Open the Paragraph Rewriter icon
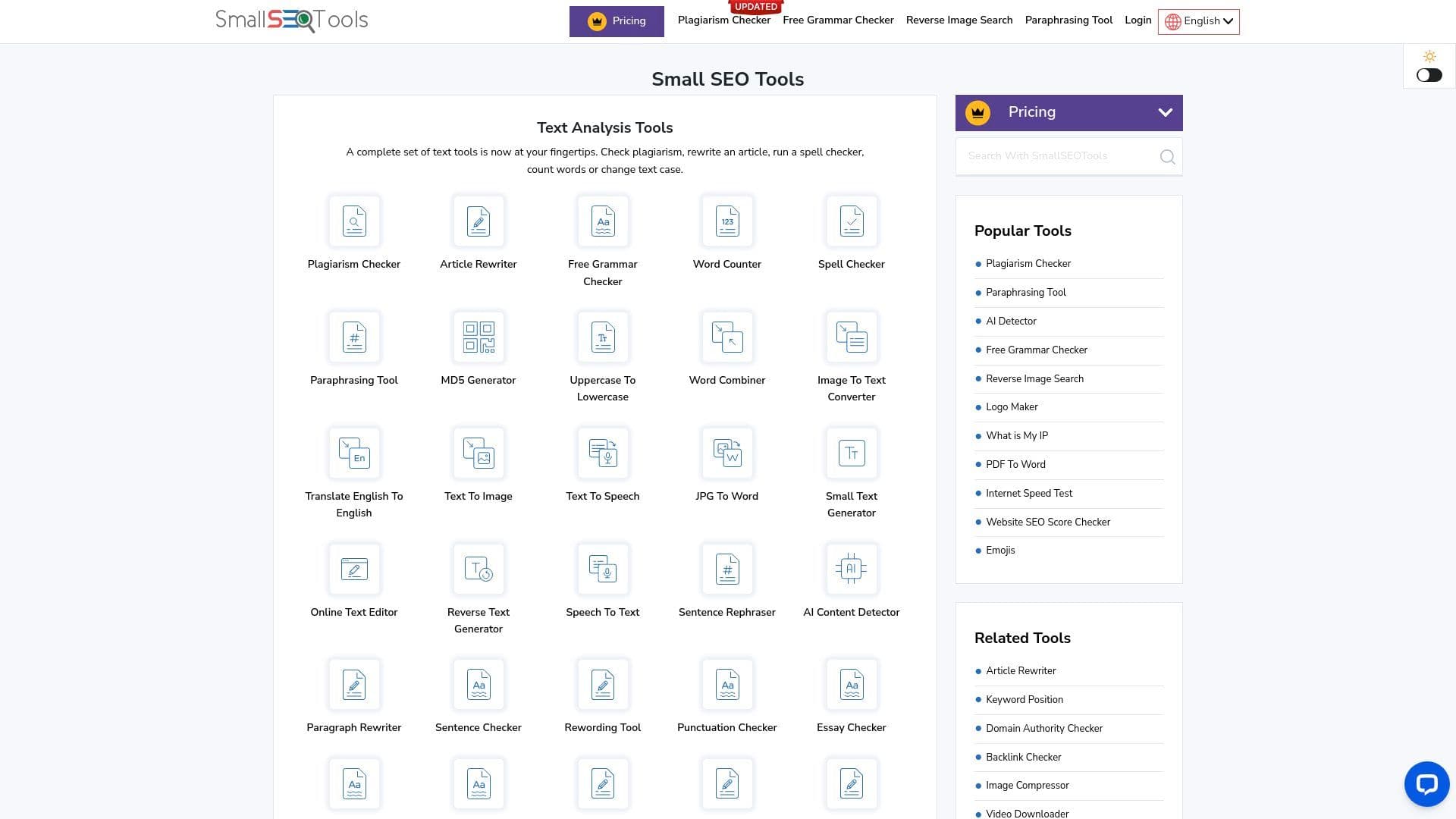1456x819 pixels. 354,685
